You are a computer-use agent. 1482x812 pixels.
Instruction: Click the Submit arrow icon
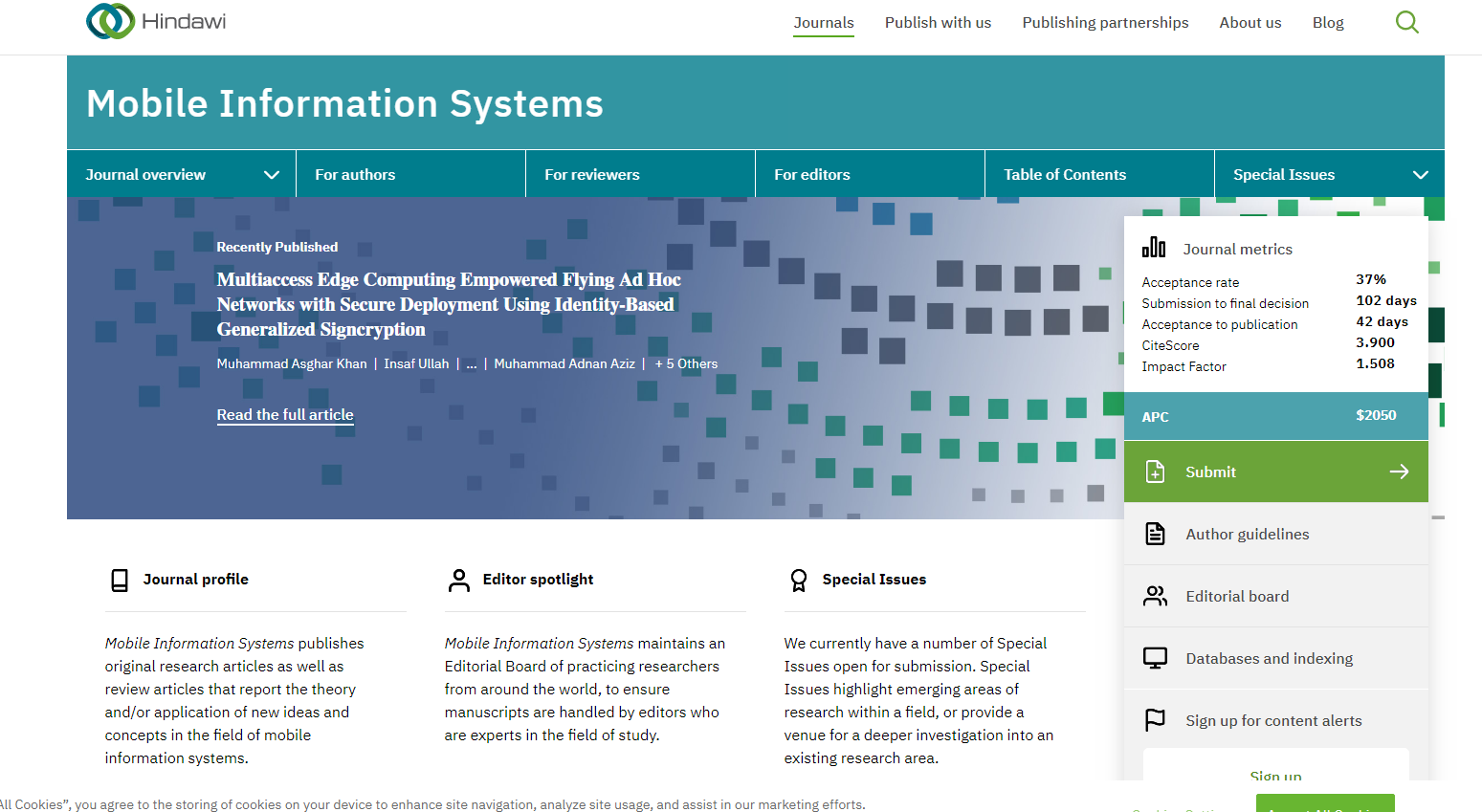click(x=1399, y=472)
